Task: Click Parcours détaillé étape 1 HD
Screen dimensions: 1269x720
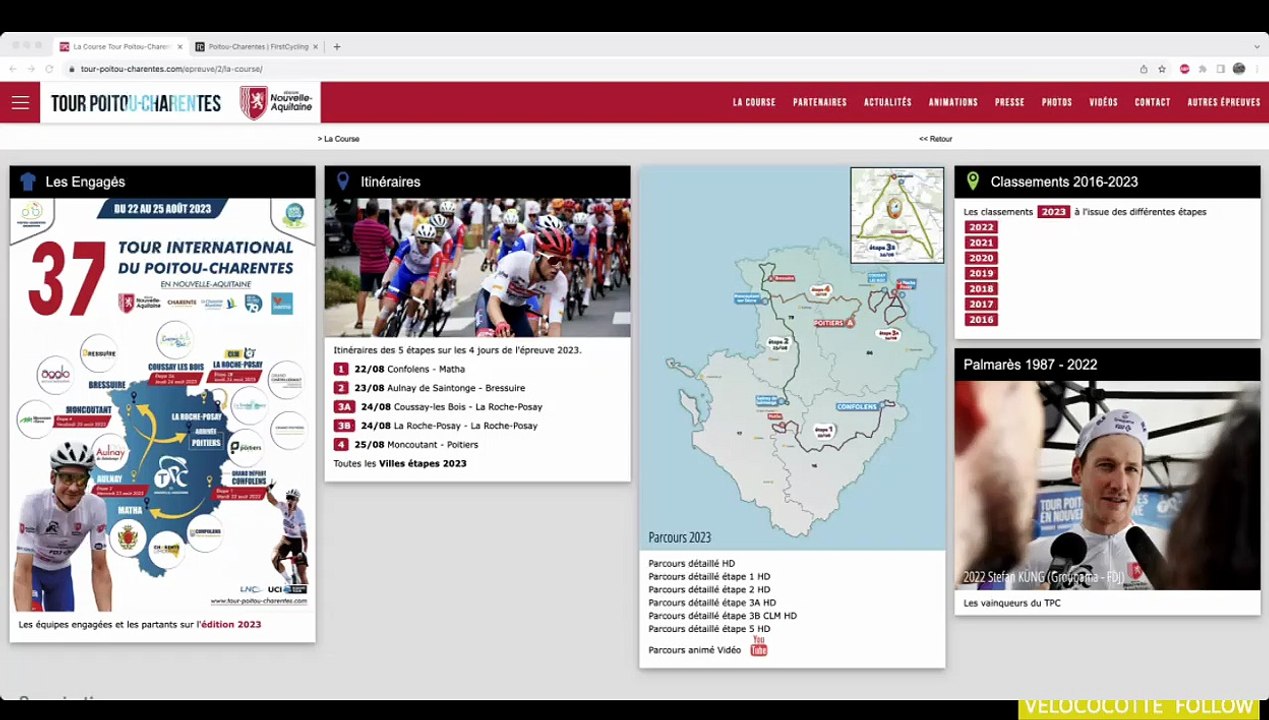Action: click(x=709, y=576)
